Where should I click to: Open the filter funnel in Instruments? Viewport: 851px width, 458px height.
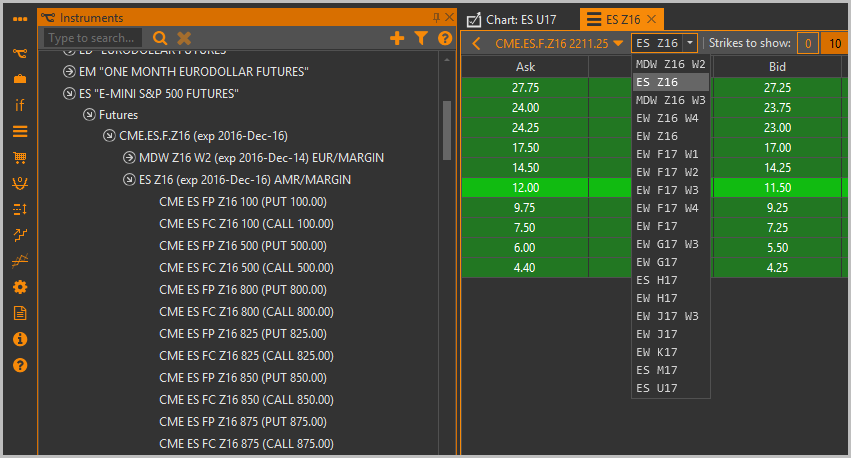(421, 38)
